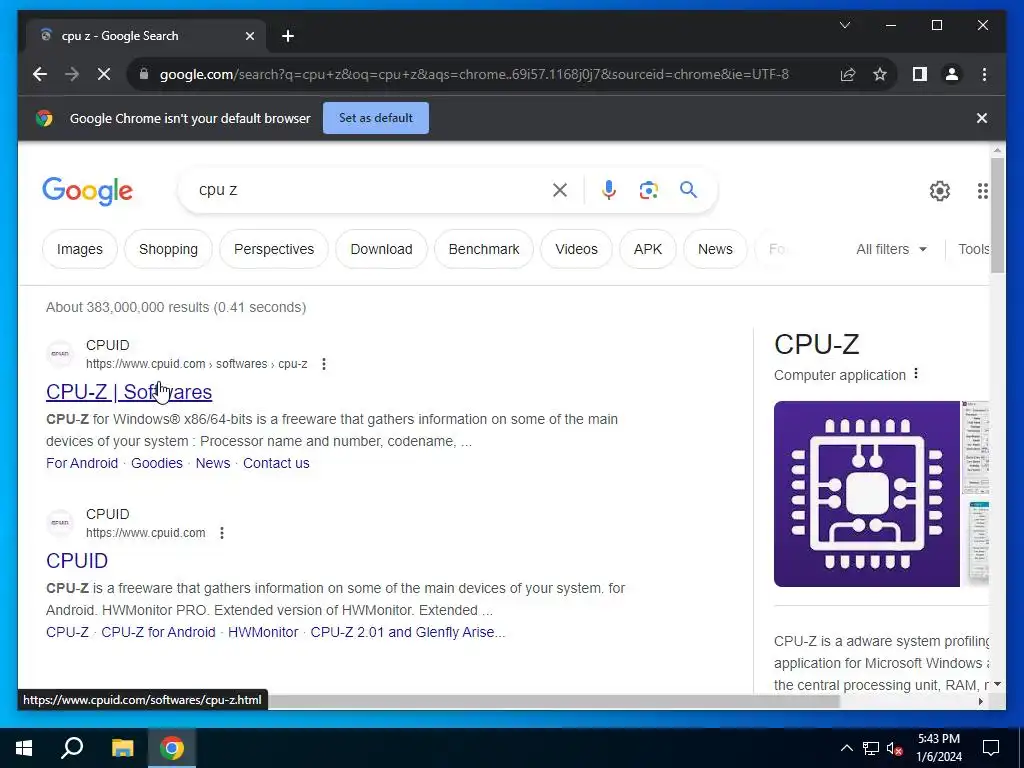Go back with the browser back arrow
Image resolution: width=1024 pixels, height=768 pixels.
pyautogui.click(x=40, y=74)
